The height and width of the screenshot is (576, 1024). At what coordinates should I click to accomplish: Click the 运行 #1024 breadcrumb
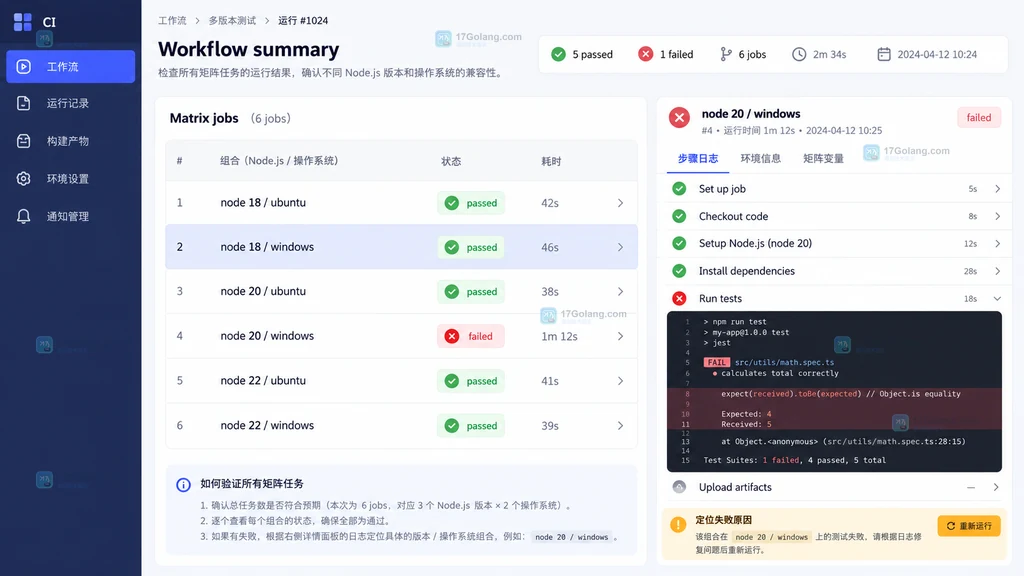(303, 21)
